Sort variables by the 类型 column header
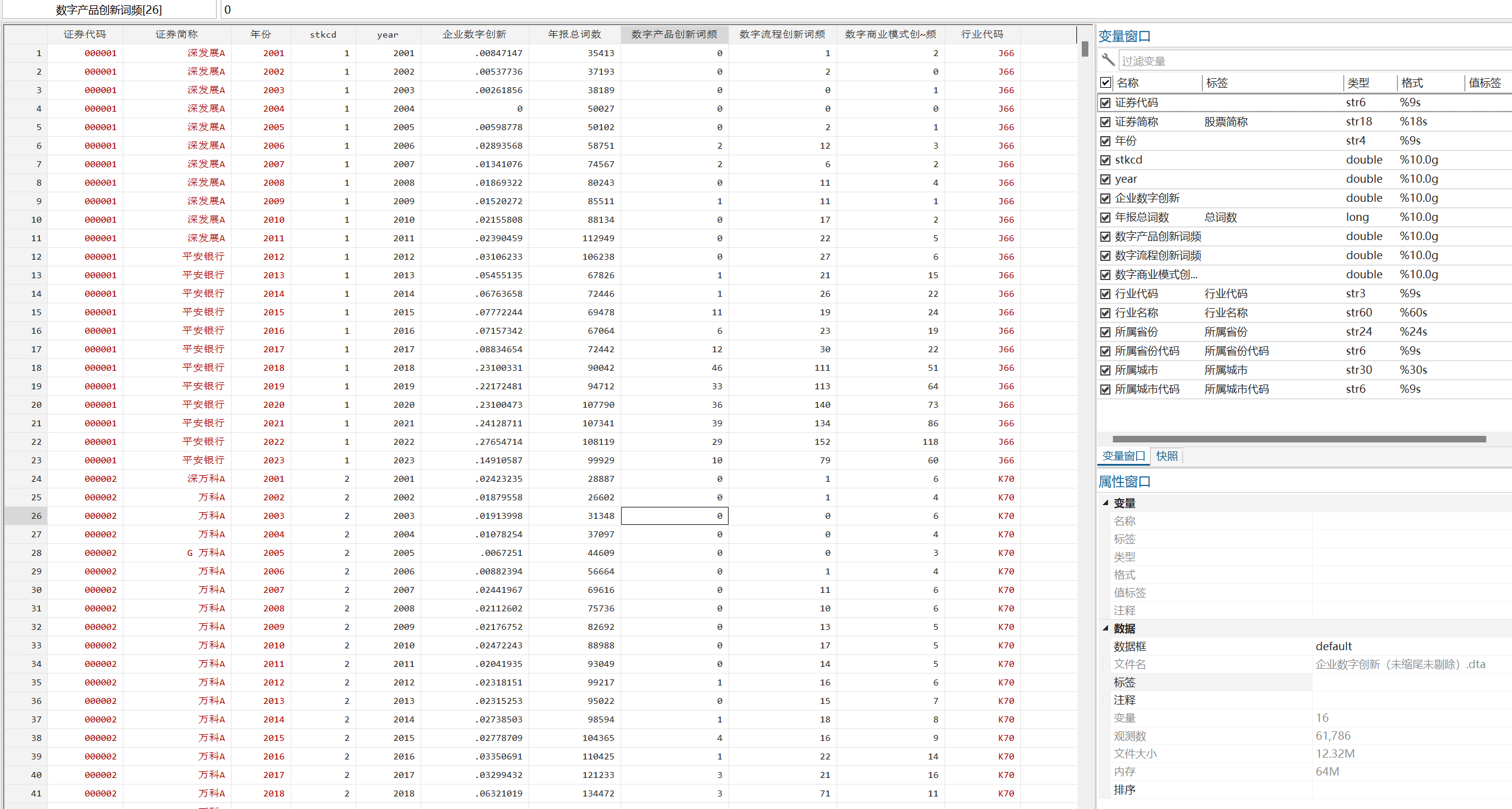Viewport: 1512px width, 809px height. click(x=1358, y=83)
